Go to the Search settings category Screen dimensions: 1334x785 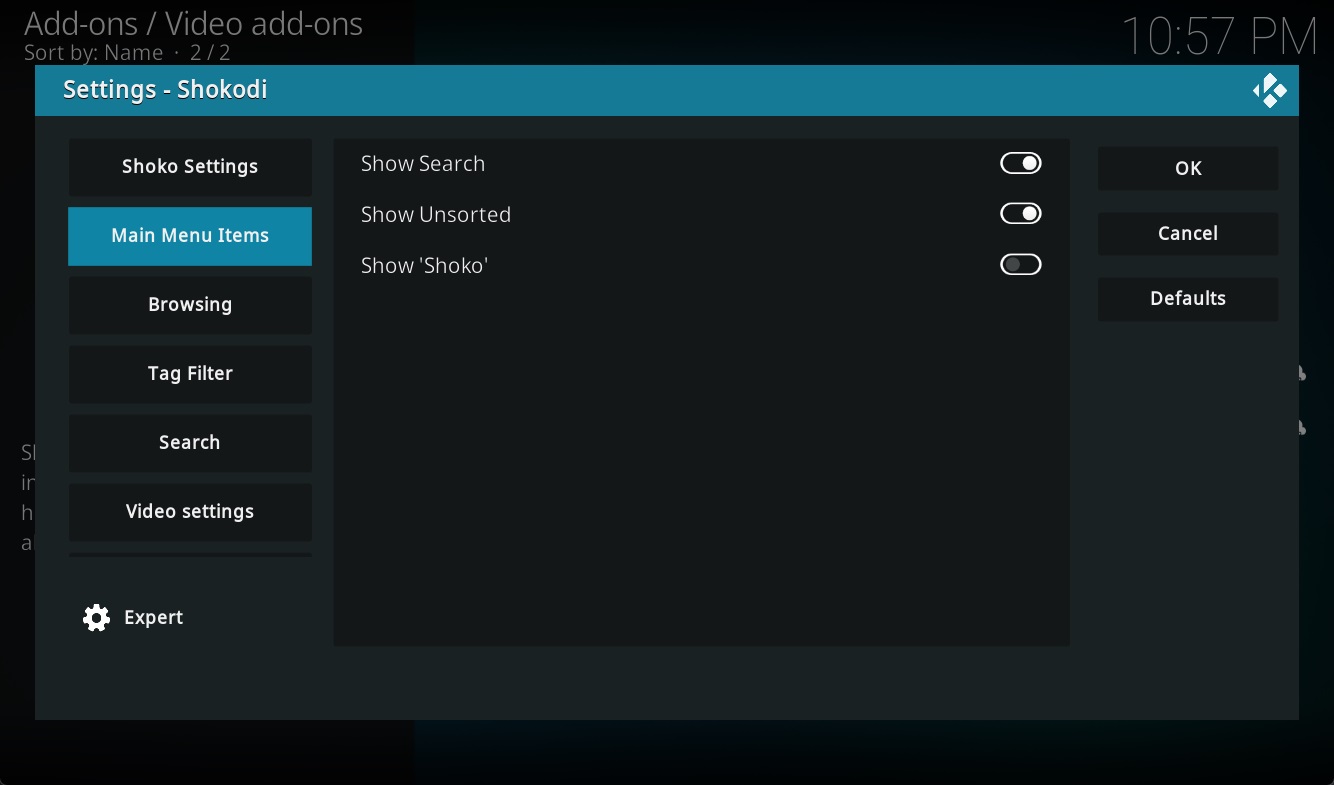coord(190,443)
